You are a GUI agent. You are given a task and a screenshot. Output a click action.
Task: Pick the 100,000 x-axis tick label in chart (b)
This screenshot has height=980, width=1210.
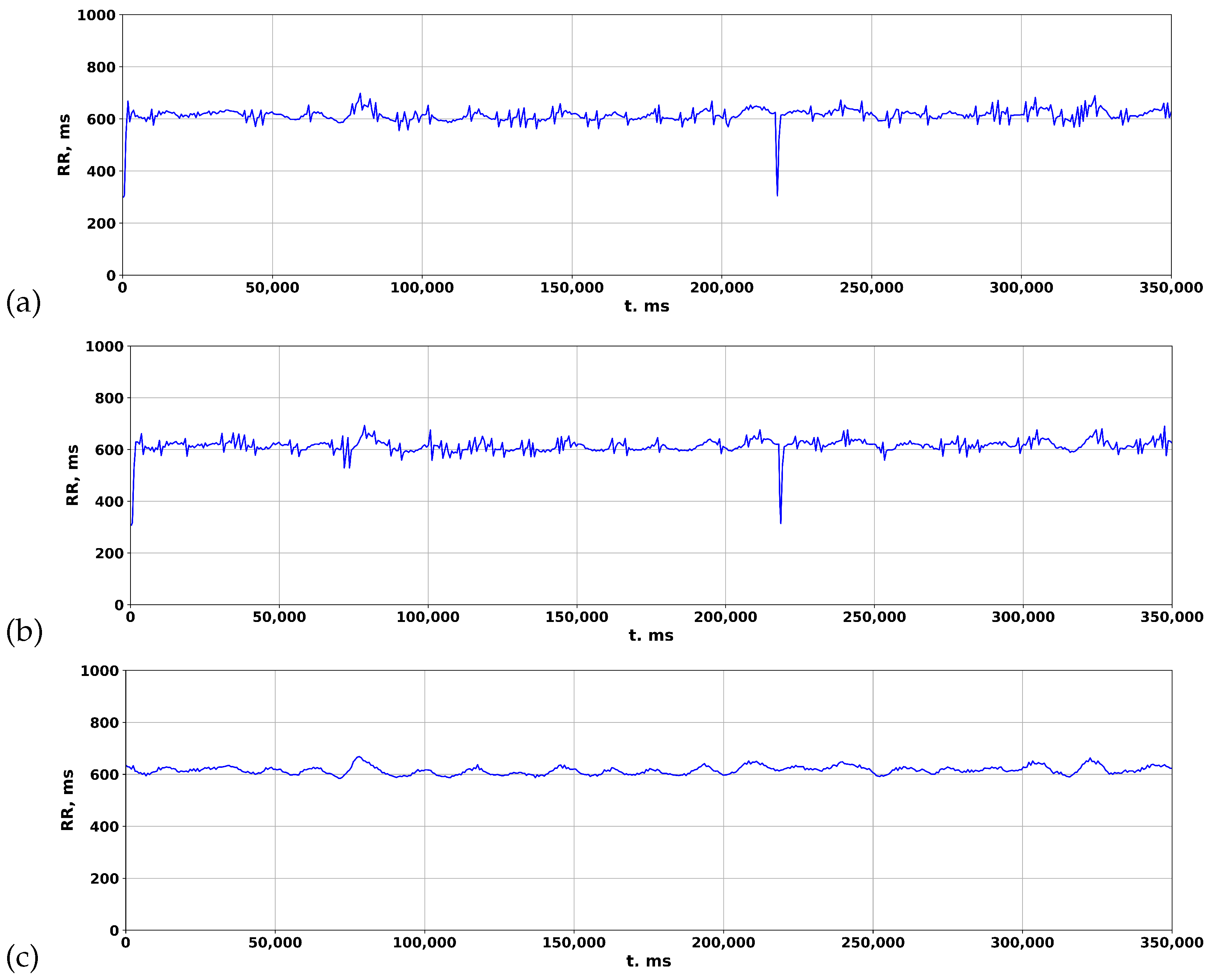click(x=428, y=617)
